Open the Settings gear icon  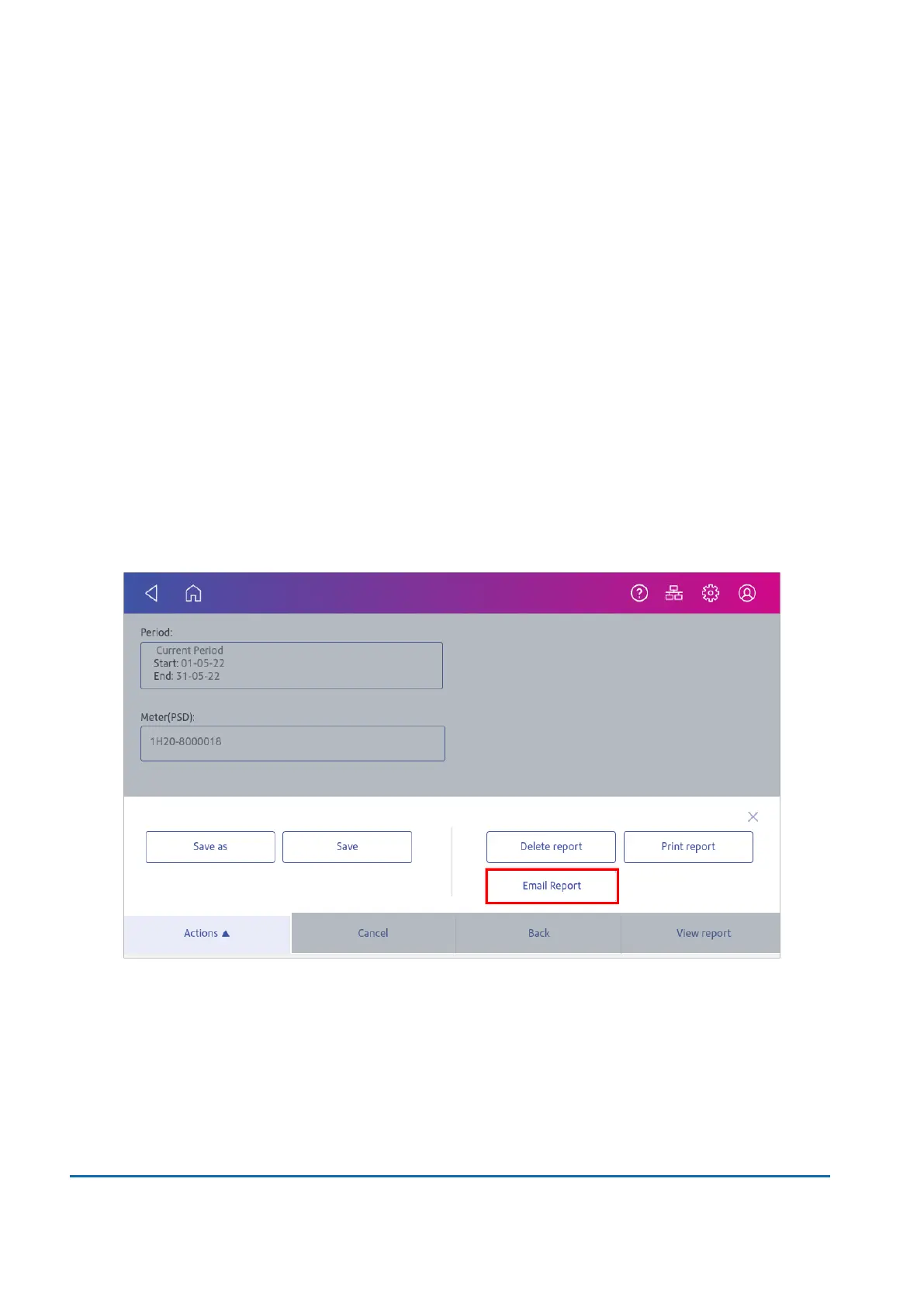(x=711, y=593)
